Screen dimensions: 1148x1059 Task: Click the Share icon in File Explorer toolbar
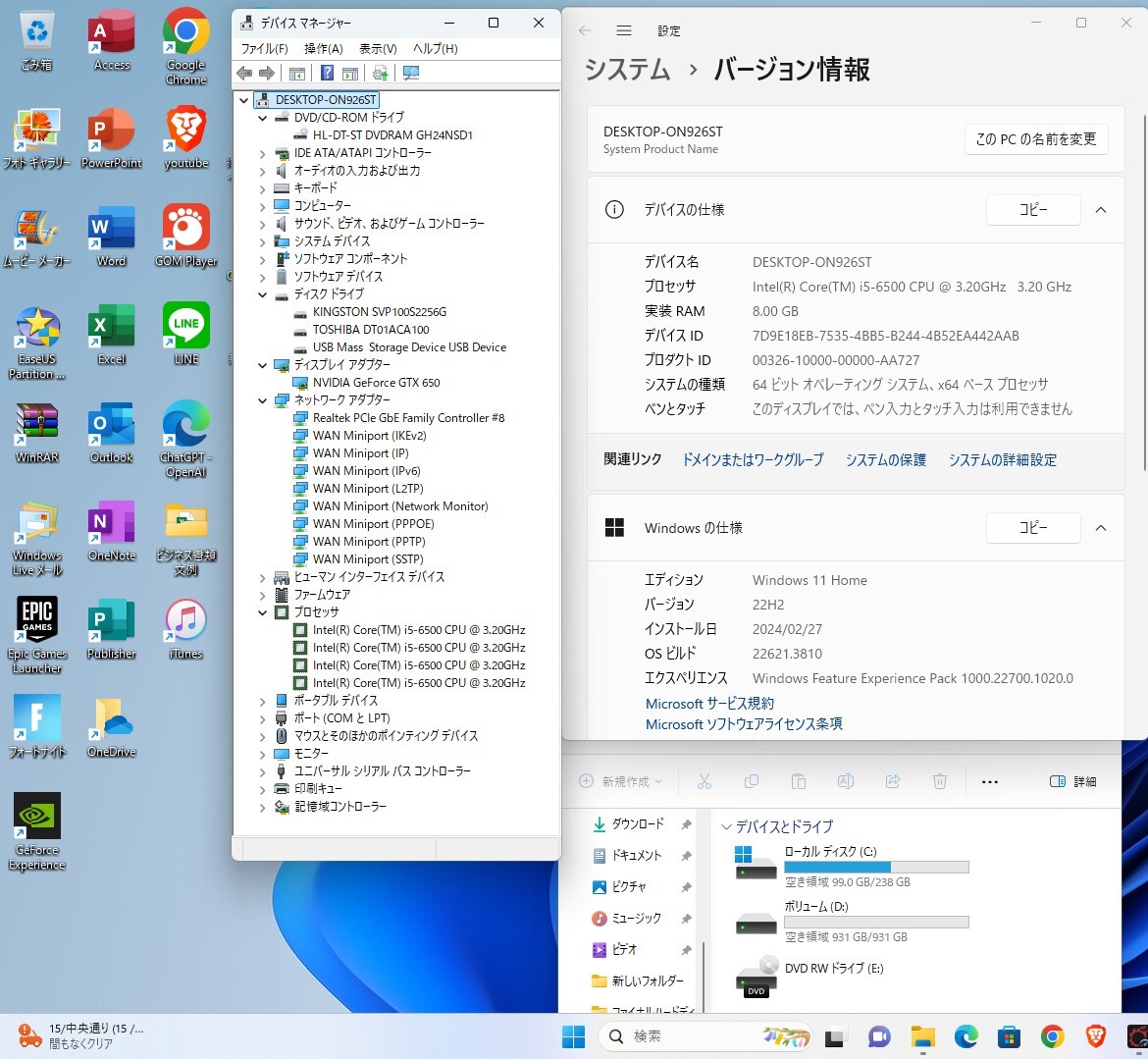click(x=893, y=781)
